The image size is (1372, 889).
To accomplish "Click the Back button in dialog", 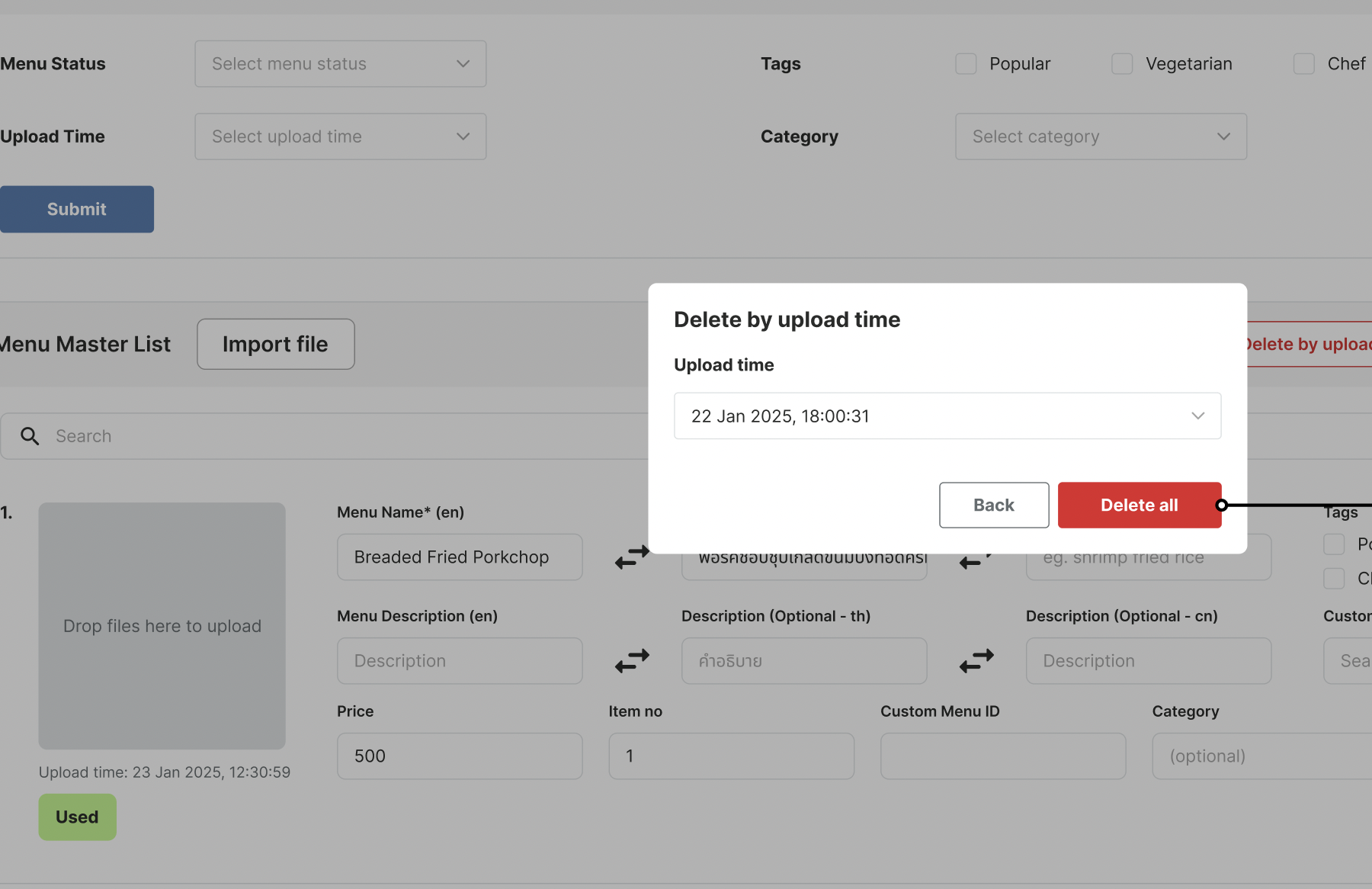I will coord(993,505).
